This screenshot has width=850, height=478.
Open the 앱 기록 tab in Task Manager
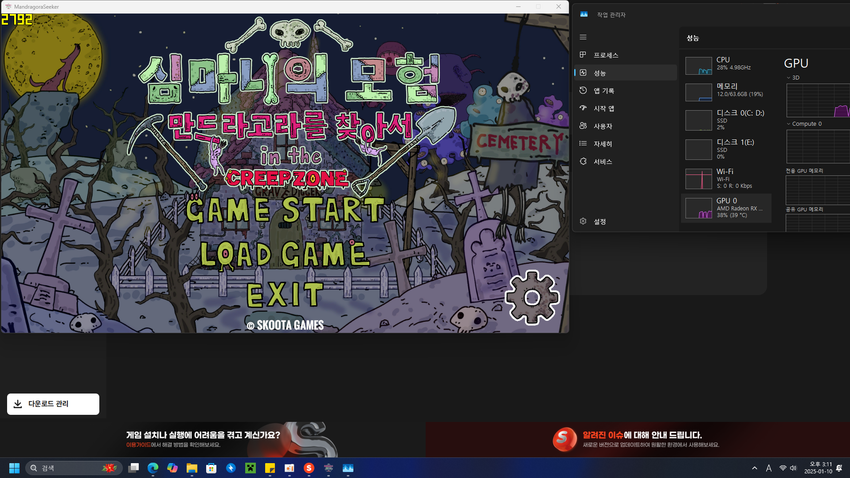[x=626, y=91]
